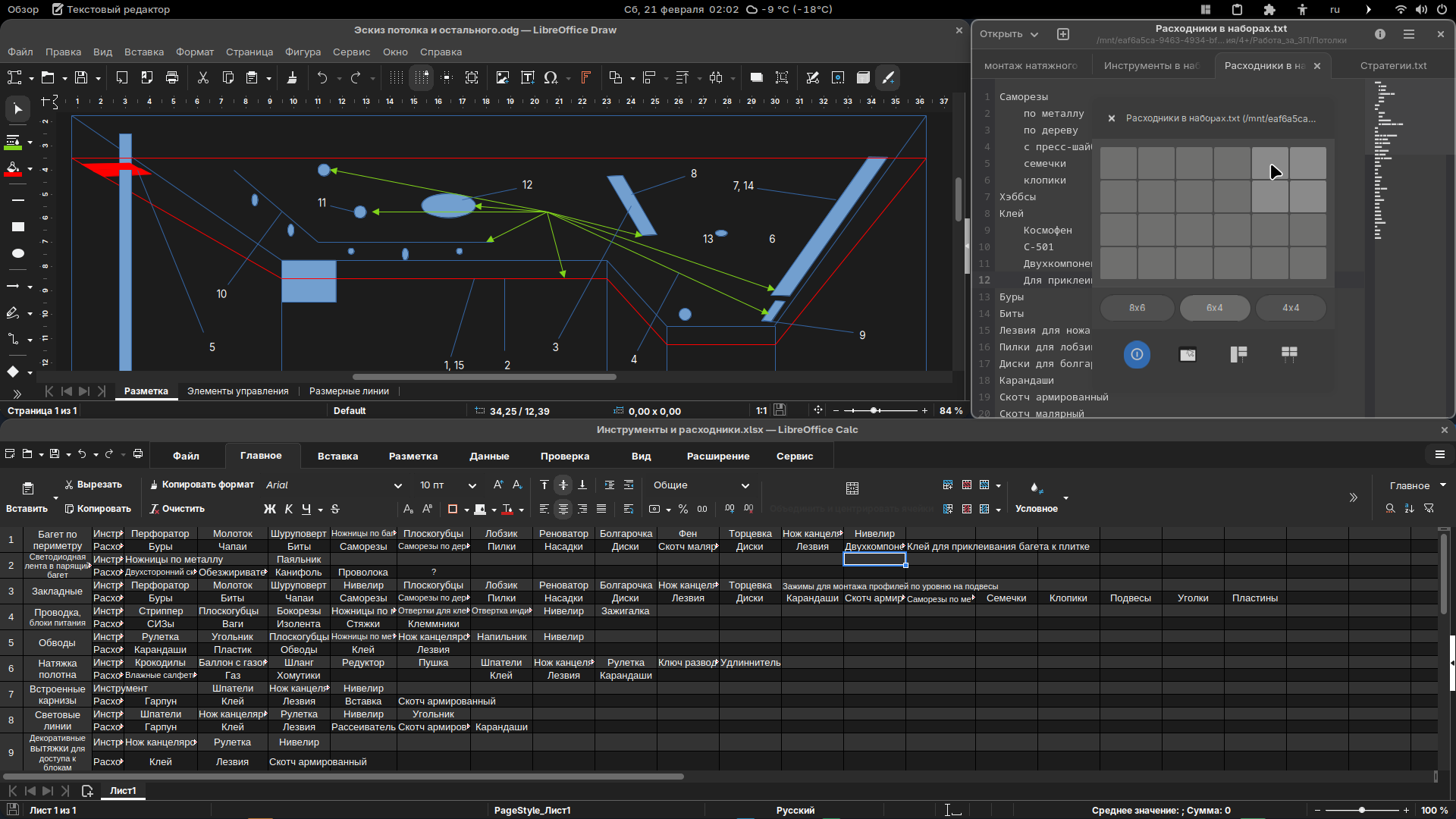Toggle center horizontal alignment in Calc
The width and height of the screenshot is (1456, 819).
point(563,509)
